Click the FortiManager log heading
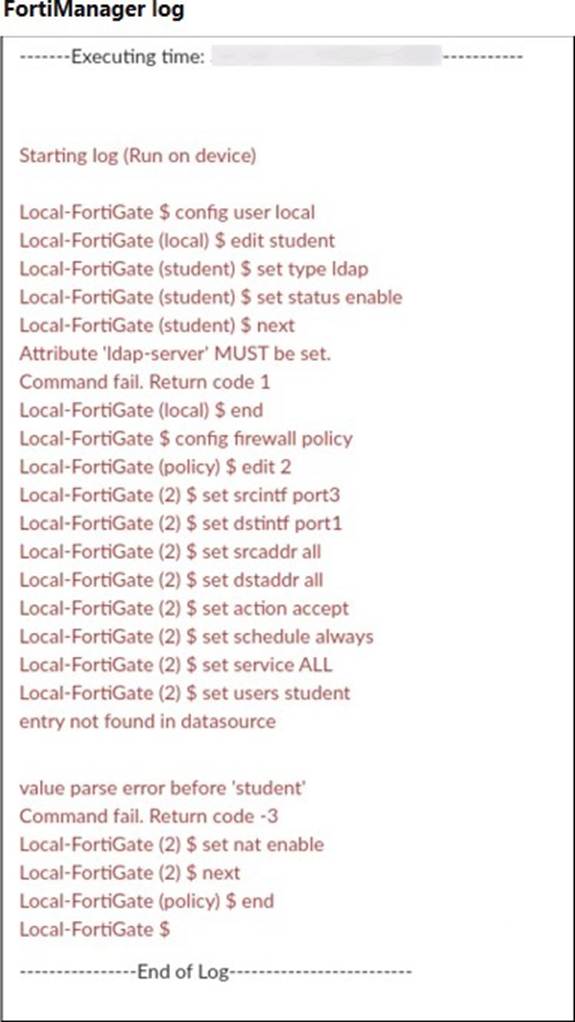 pyautogui.click(x=93, y=10)
